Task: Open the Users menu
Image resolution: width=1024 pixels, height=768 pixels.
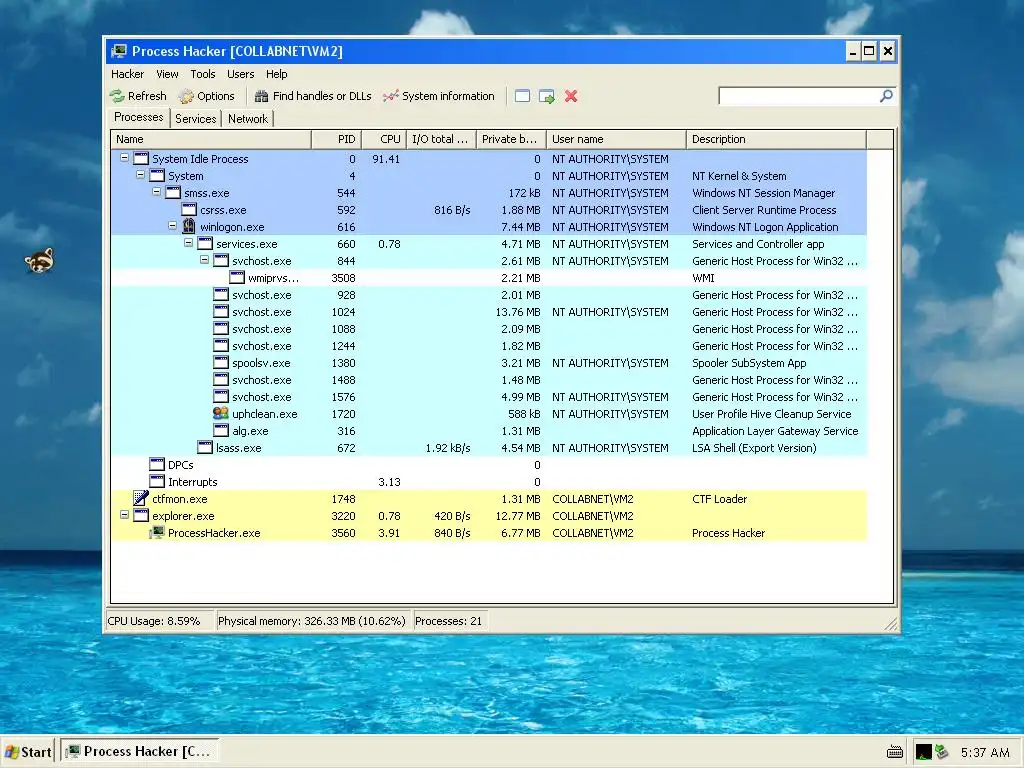Action: click(x=240, y=74)
